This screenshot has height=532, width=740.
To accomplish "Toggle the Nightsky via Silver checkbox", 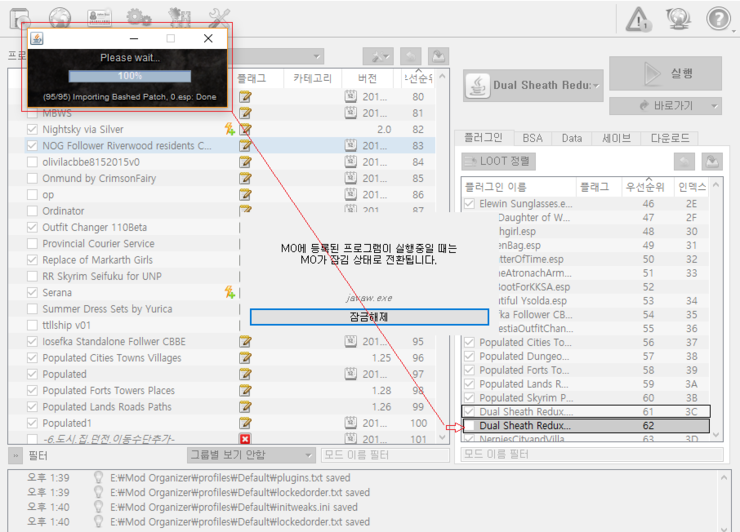I will tap(32, 129).
